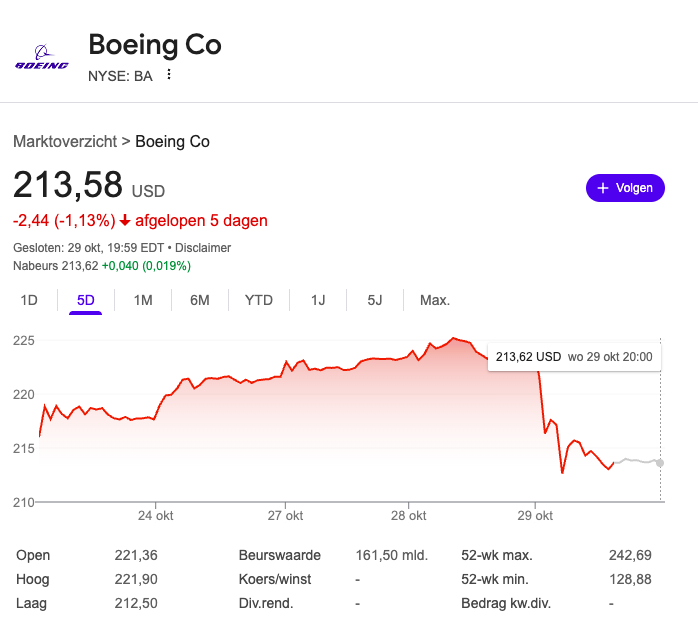The height and width of the screenshot is (627, 698).
Task: Click the Boeing Co heading title
Action: pos(155,45)
